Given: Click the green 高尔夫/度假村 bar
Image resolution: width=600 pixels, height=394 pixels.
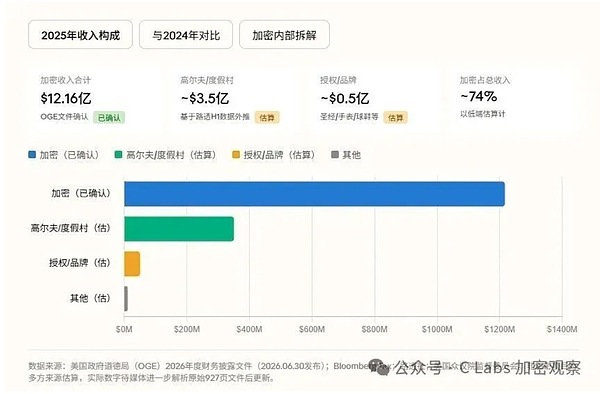Looking at the screenshot, I should [179, 229].
